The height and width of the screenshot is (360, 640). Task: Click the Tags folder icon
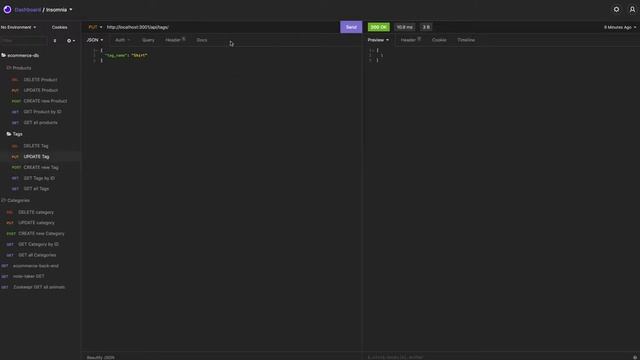9,134
